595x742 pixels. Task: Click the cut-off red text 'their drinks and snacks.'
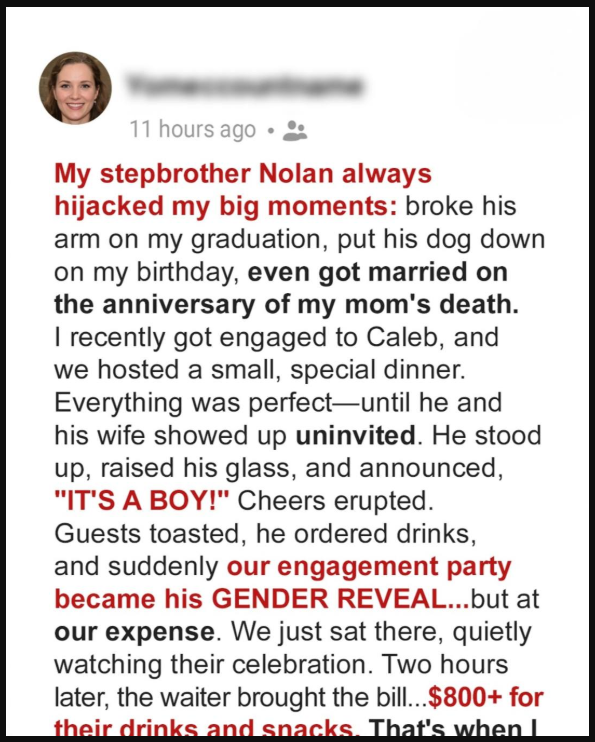207,727
